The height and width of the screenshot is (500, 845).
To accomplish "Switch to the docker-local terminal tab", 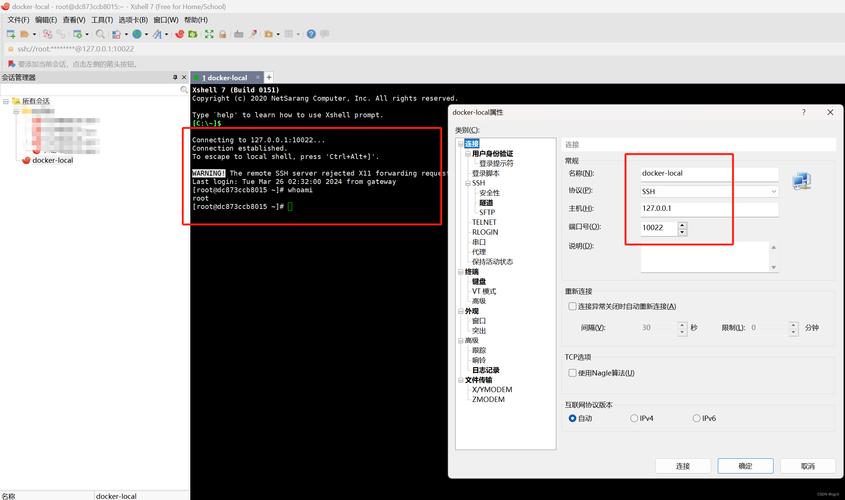I will pyautogui.click(x=227, y=77).
